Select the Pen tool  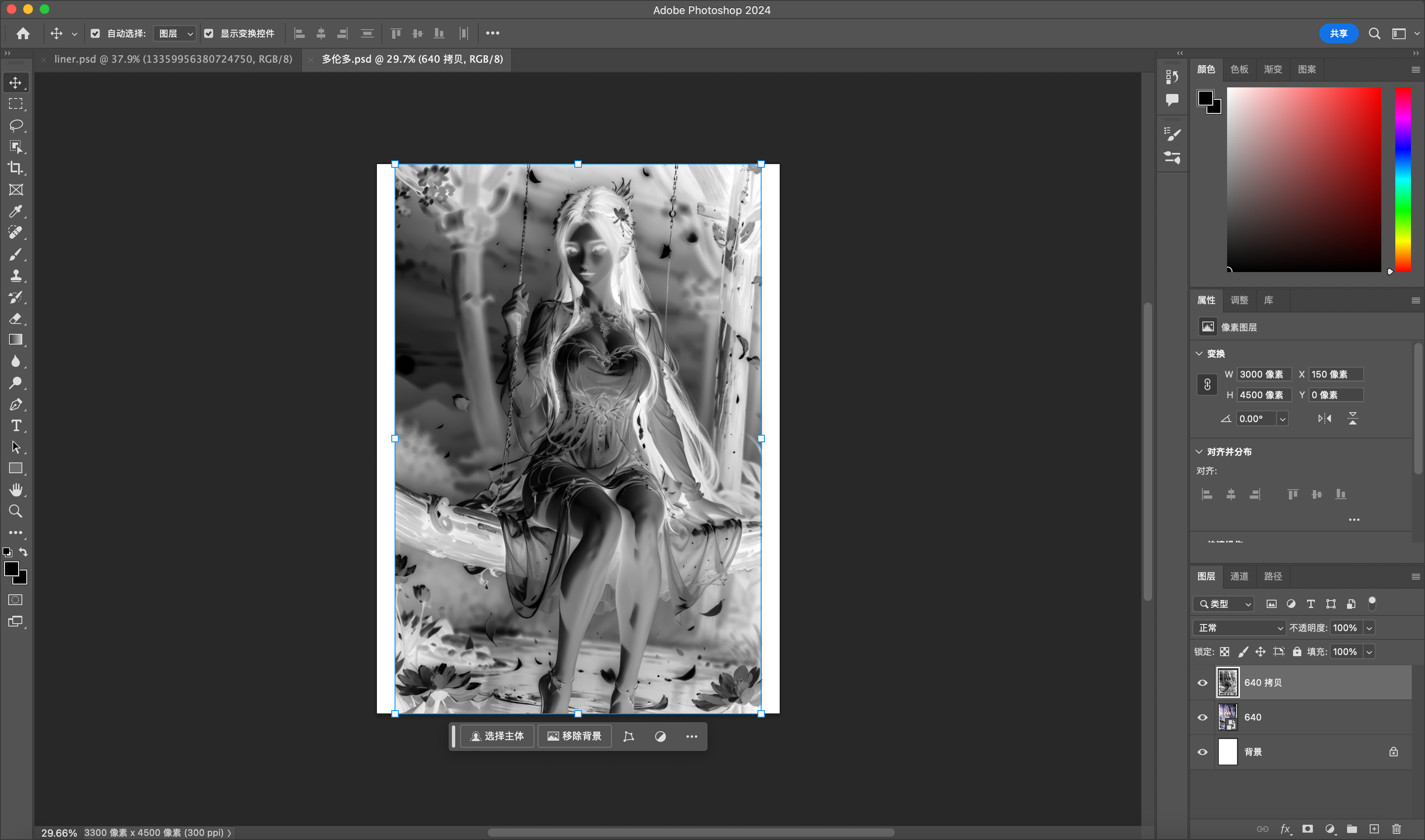click(16, 404)
